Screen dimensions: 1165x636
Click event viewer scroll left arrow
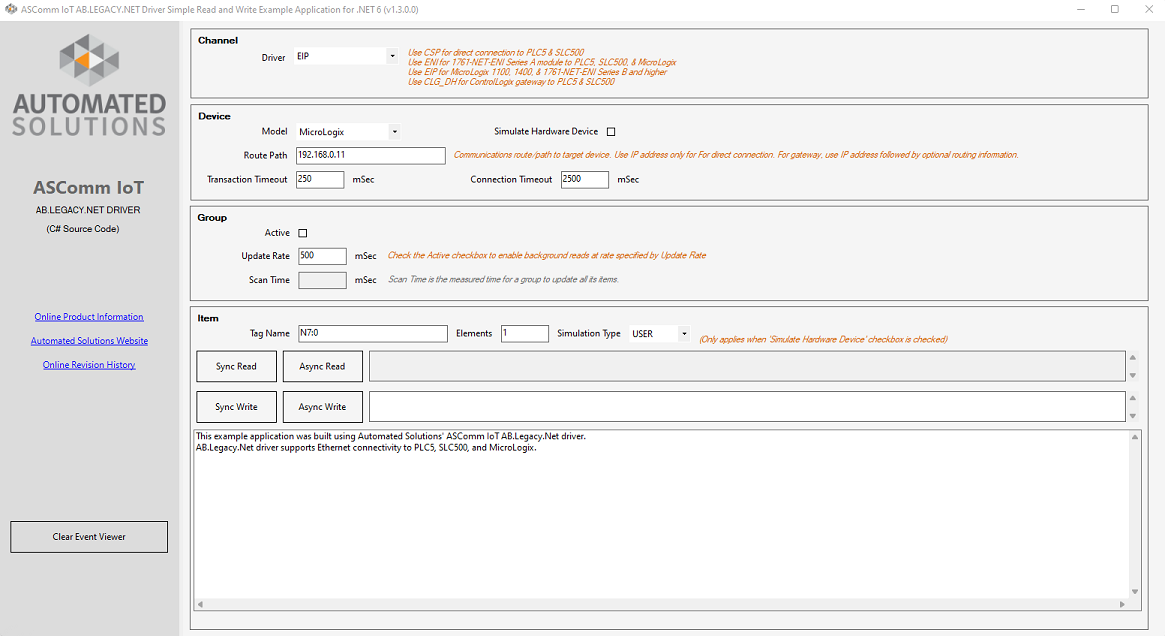(x=200, y=604)
